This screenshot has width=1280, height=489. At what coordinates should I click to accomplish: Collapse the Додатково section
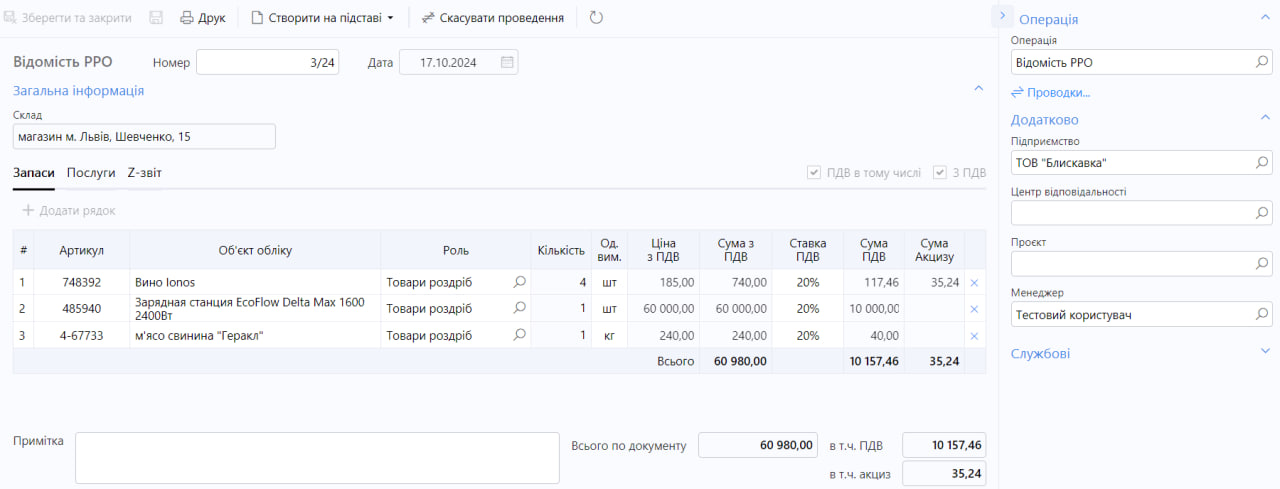pyautogui.click(x=1265, y=118)
